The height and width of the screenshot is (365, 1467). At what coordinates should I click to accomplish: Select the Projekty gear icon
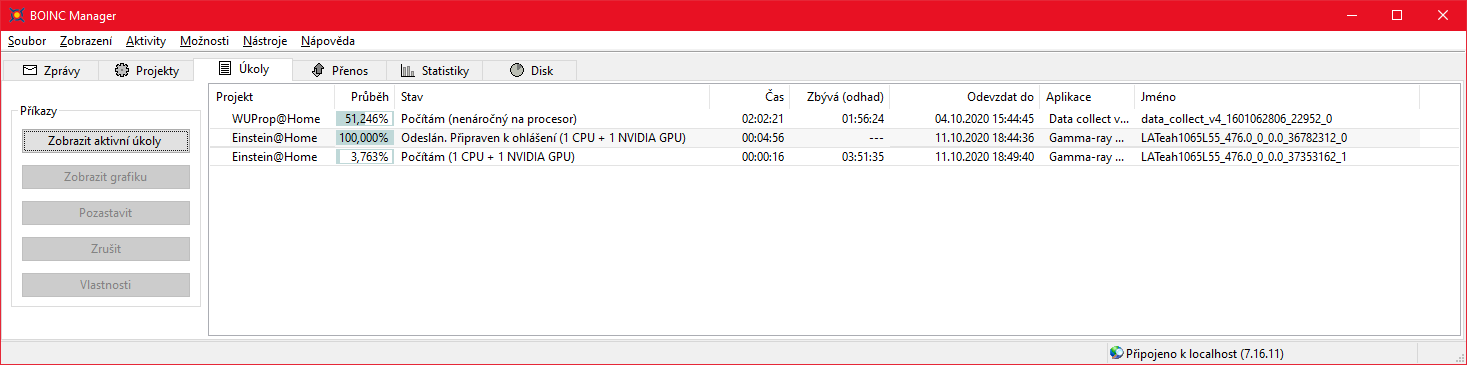pyautogui.click(x=122, y=71)
